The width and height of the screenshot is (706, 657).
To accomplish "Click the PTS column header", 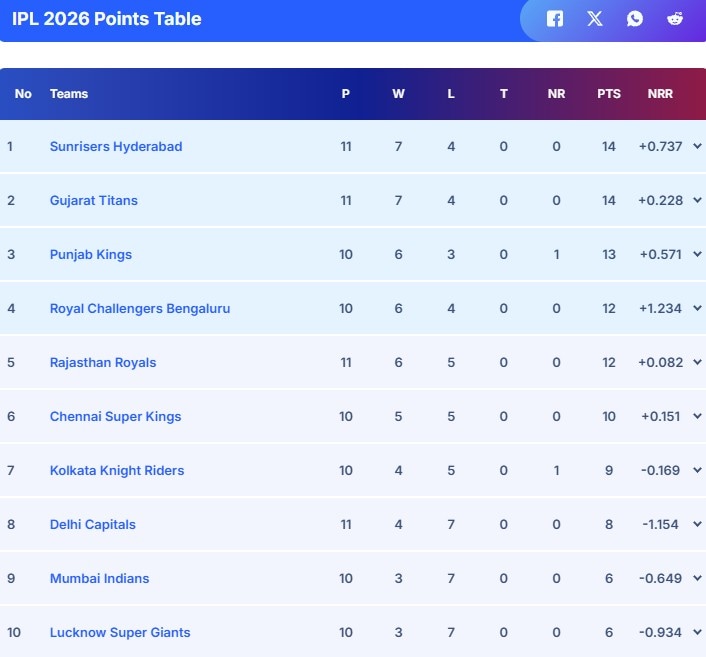I will (609, 94).
